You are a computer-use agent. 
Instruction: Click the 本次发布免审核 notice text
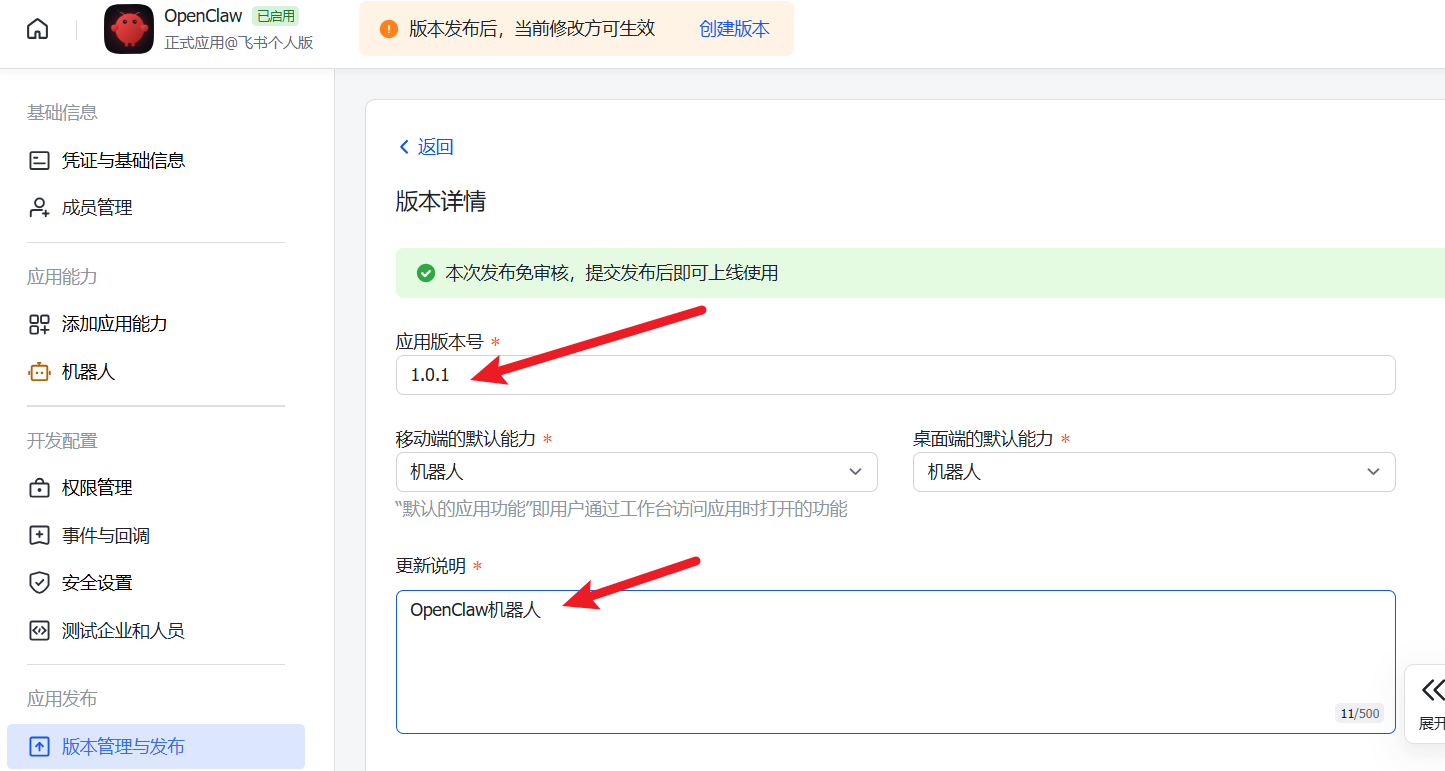(611, 273)
